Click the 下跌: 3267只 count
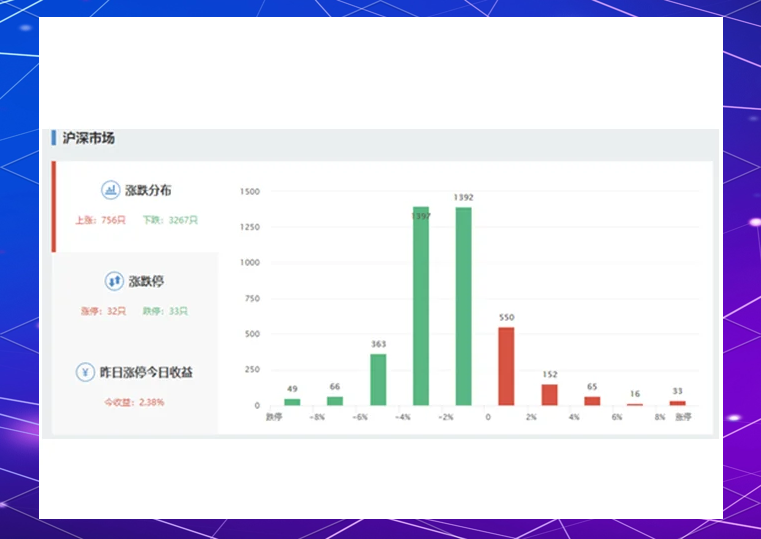The width and height of the screenshot is (761, 539). 170,220
